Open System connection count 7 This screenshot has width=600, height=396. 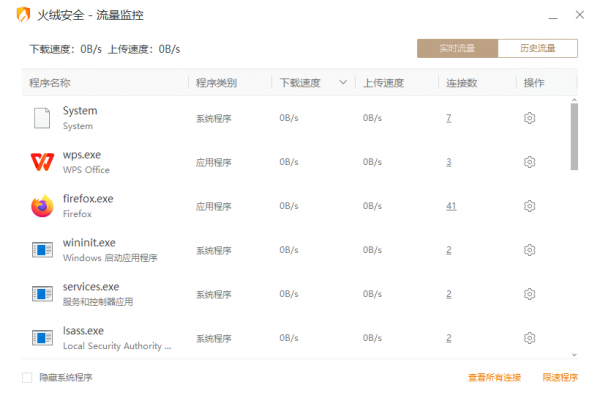[x=448, y=118]
